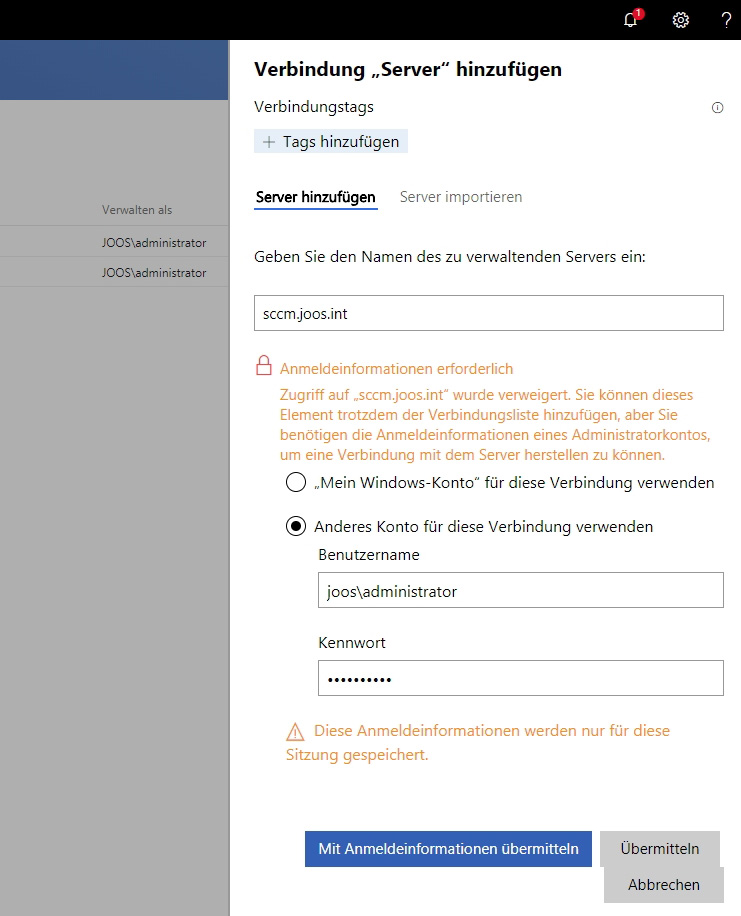741x916 pixels.
Task: Open the notifications bell
Action: pos(629,20)
